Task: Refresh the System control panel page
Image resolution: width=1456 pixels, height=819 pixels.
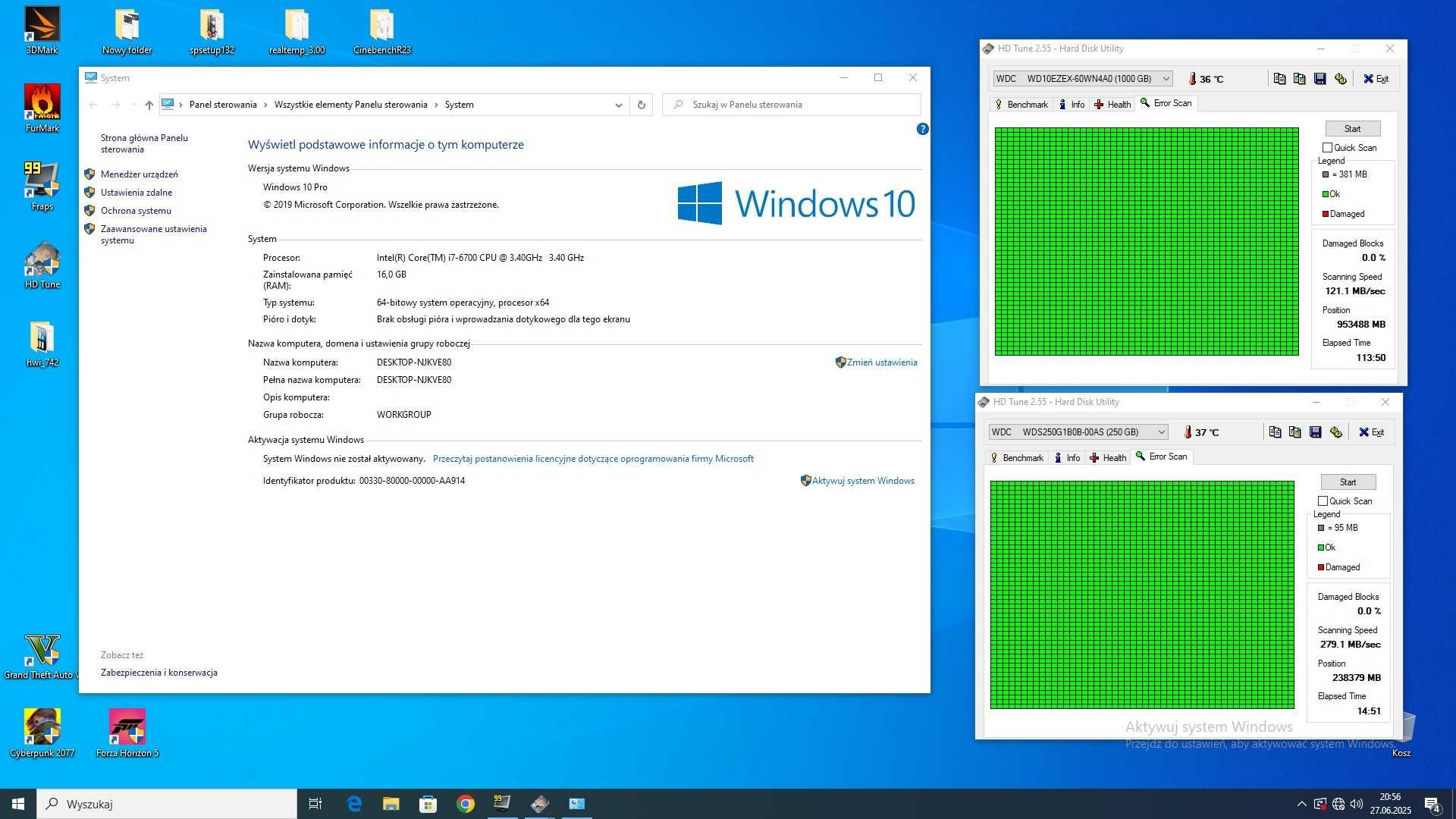Action: click(641, 105)
